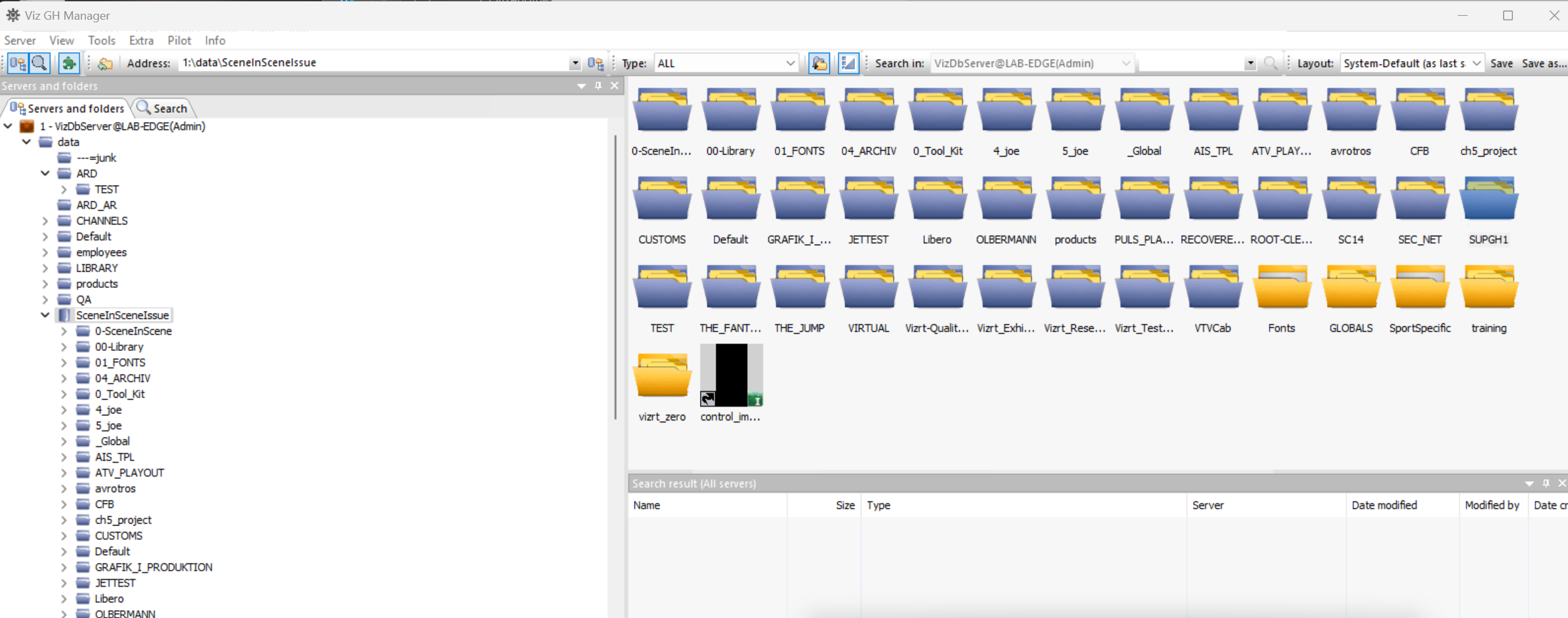Screen dimensions: 1568x618
Task: Toggle the Servers and folders toolbar button
Action: [18, 63]
